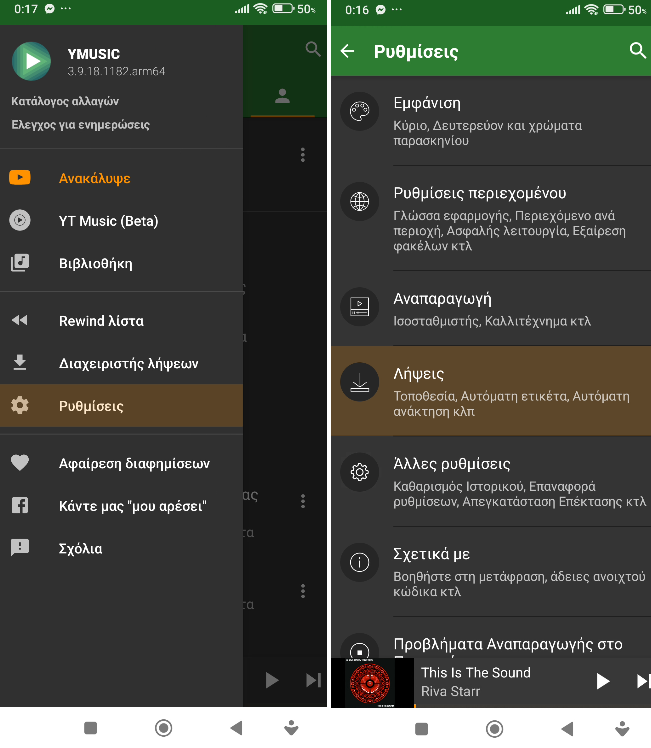The image size is (651, 748).
Task: Click the gear icon beside Ρυθμίσεις in drawer
Action: click(20, 405)
